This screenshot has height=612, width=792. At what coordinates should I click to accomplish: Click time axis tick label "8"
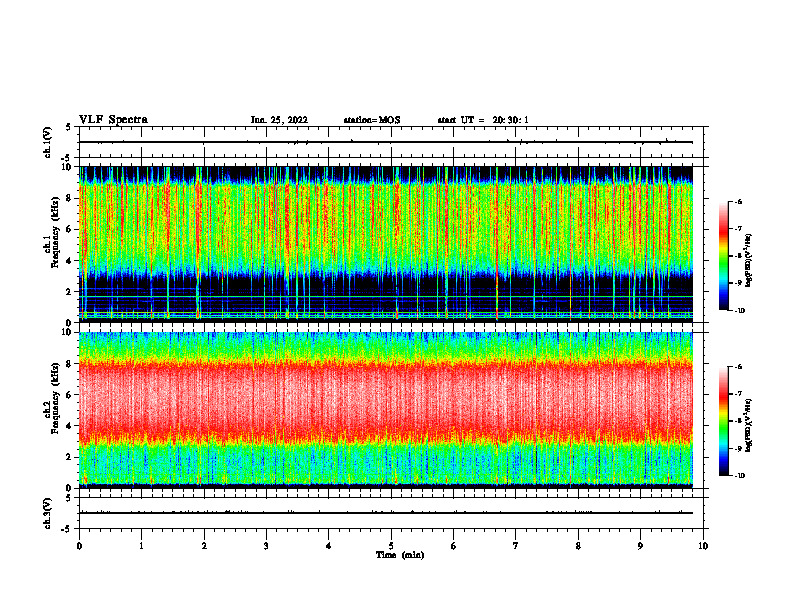pyautogui.click(x=578, y=546)
